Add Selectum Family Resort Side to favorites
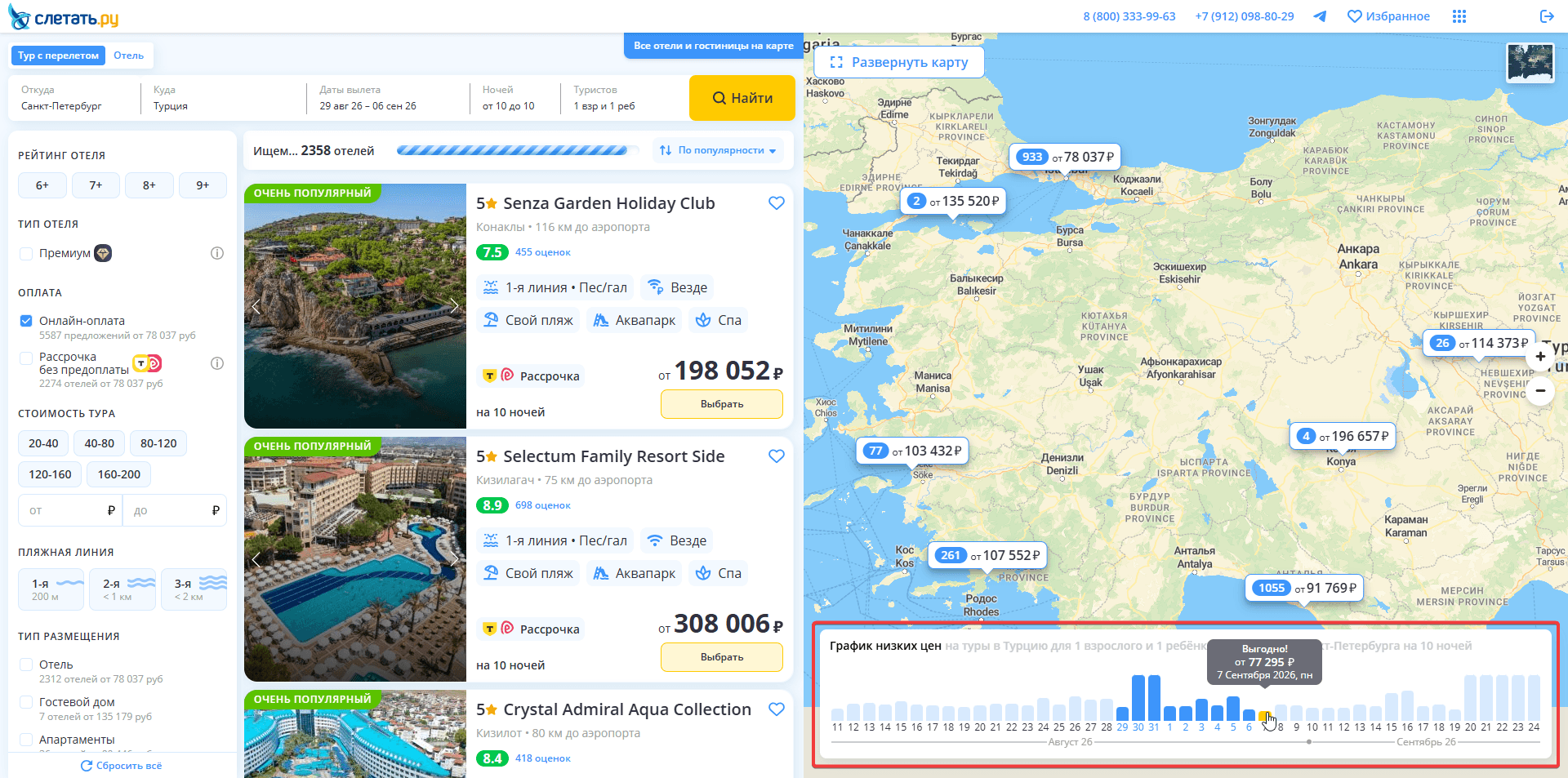Viewport: 1568px width, 778px height. pyautogui.click(x=777, y=456)
